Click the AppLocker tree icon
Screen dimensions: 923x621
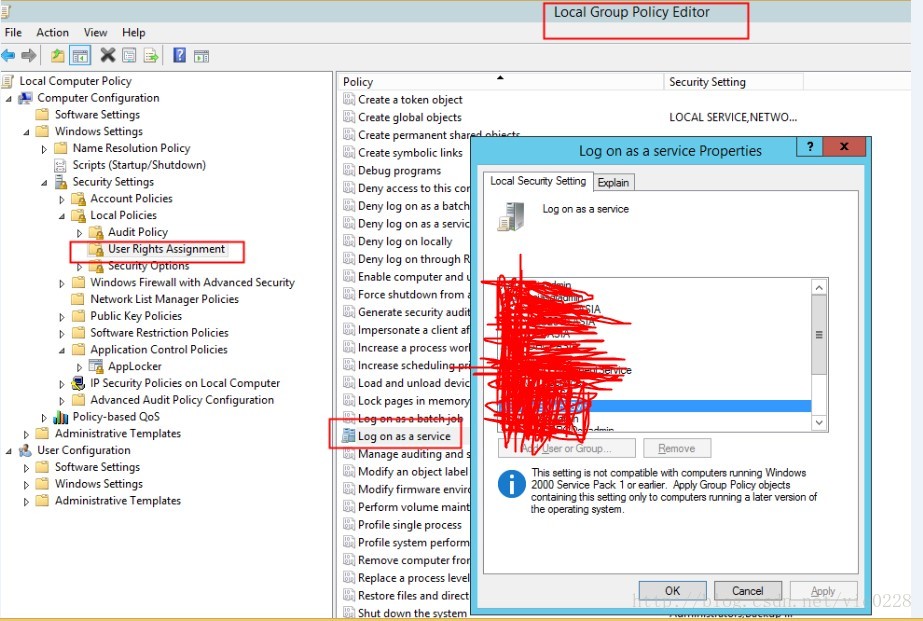point(96,366)
